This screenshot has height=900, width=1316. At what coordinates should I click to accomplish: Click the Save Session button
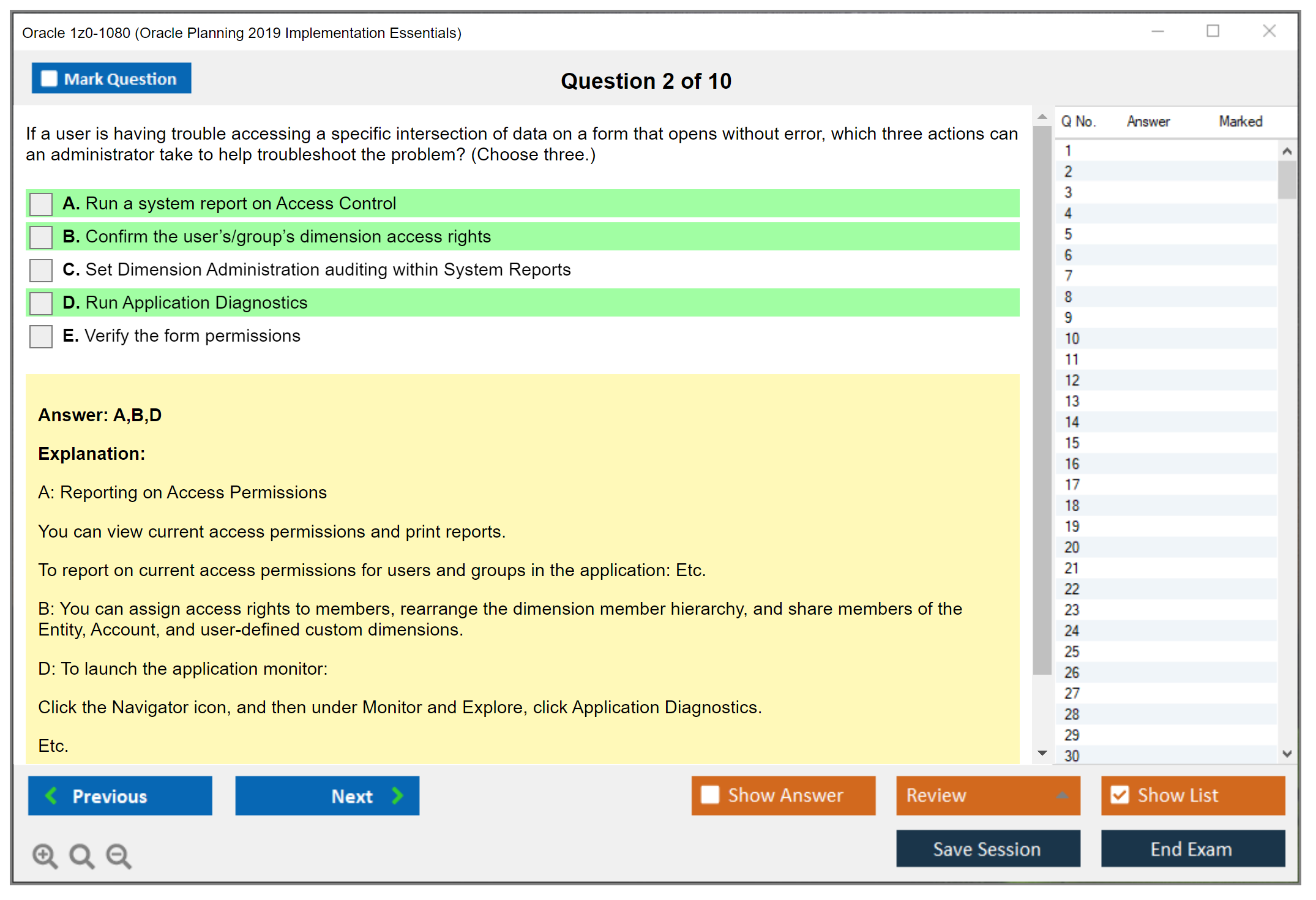(x=987, y=849)
